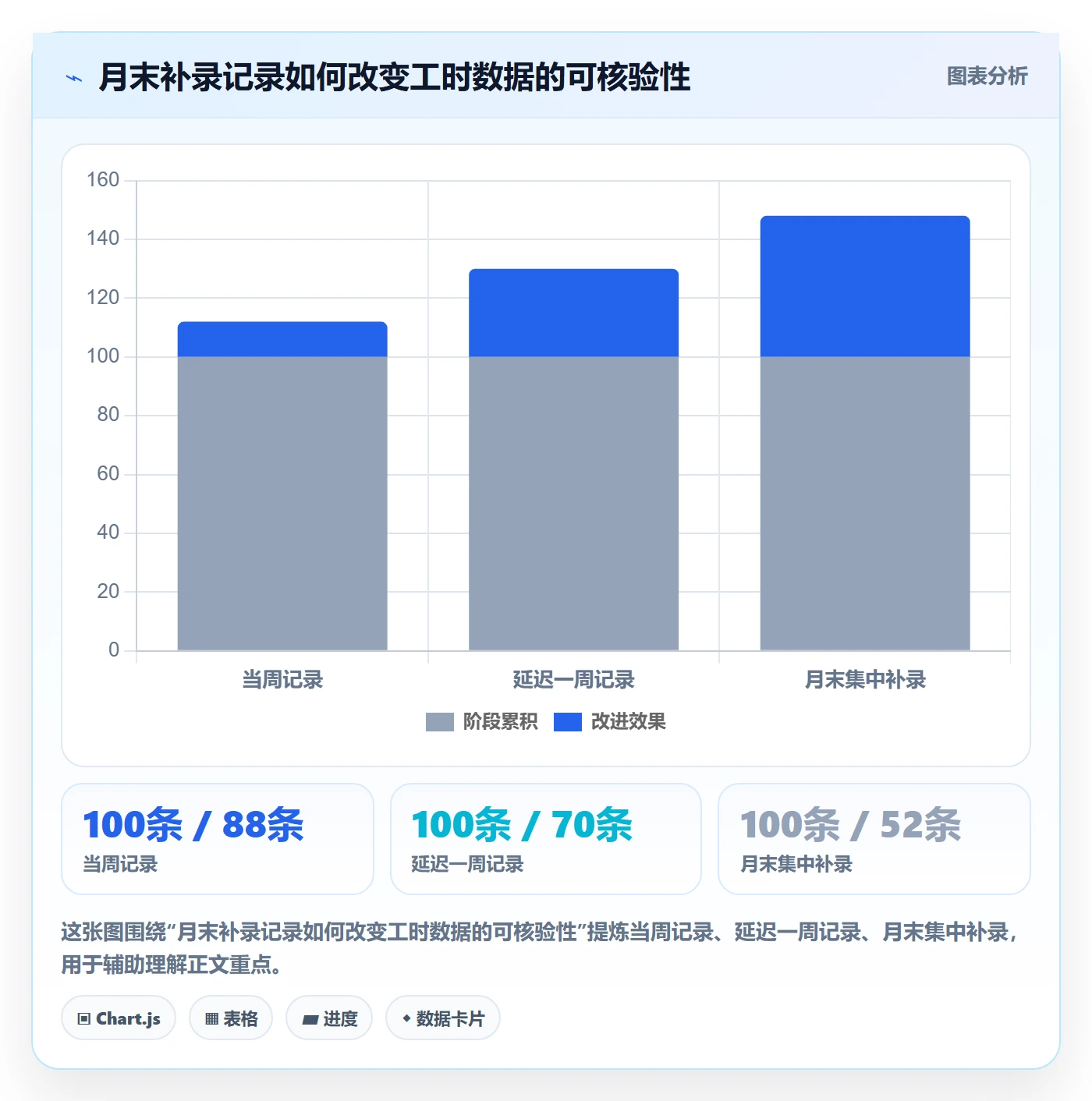Click the 0 y-axis value
Viewport: 1092px width, 1101px height.
[x=114, y=650]
